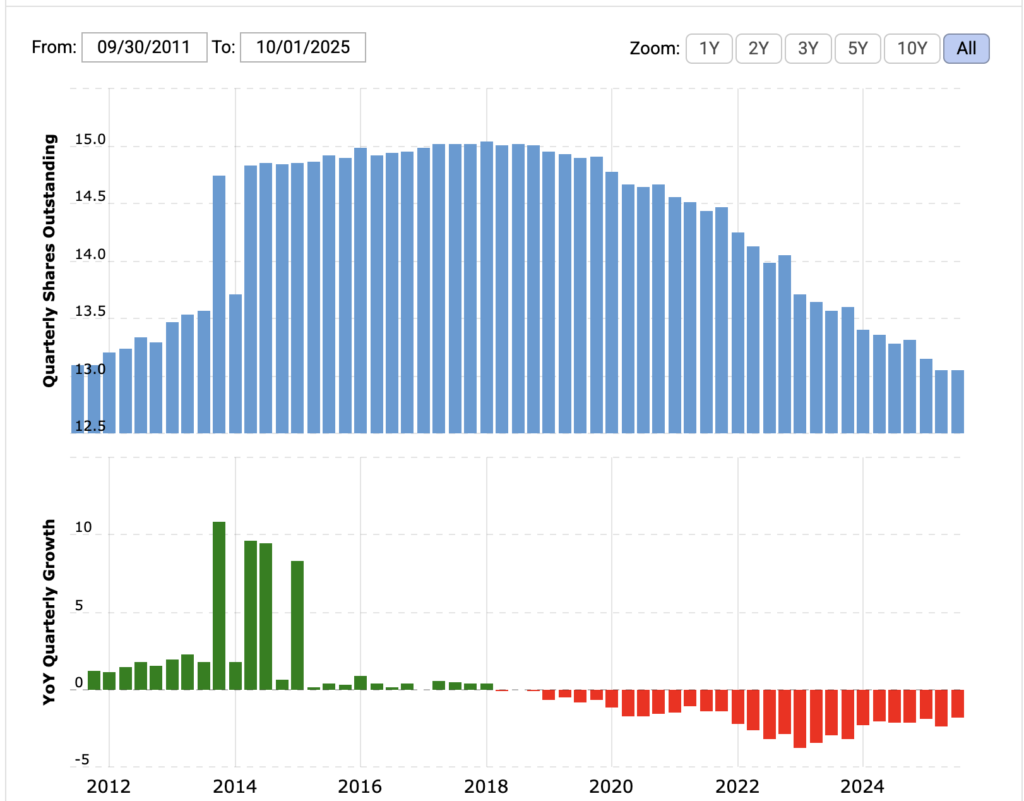The height and width of the screenshot is (801, 1024).
Task: Click the 2024 x-axis label
Action: 863,786
